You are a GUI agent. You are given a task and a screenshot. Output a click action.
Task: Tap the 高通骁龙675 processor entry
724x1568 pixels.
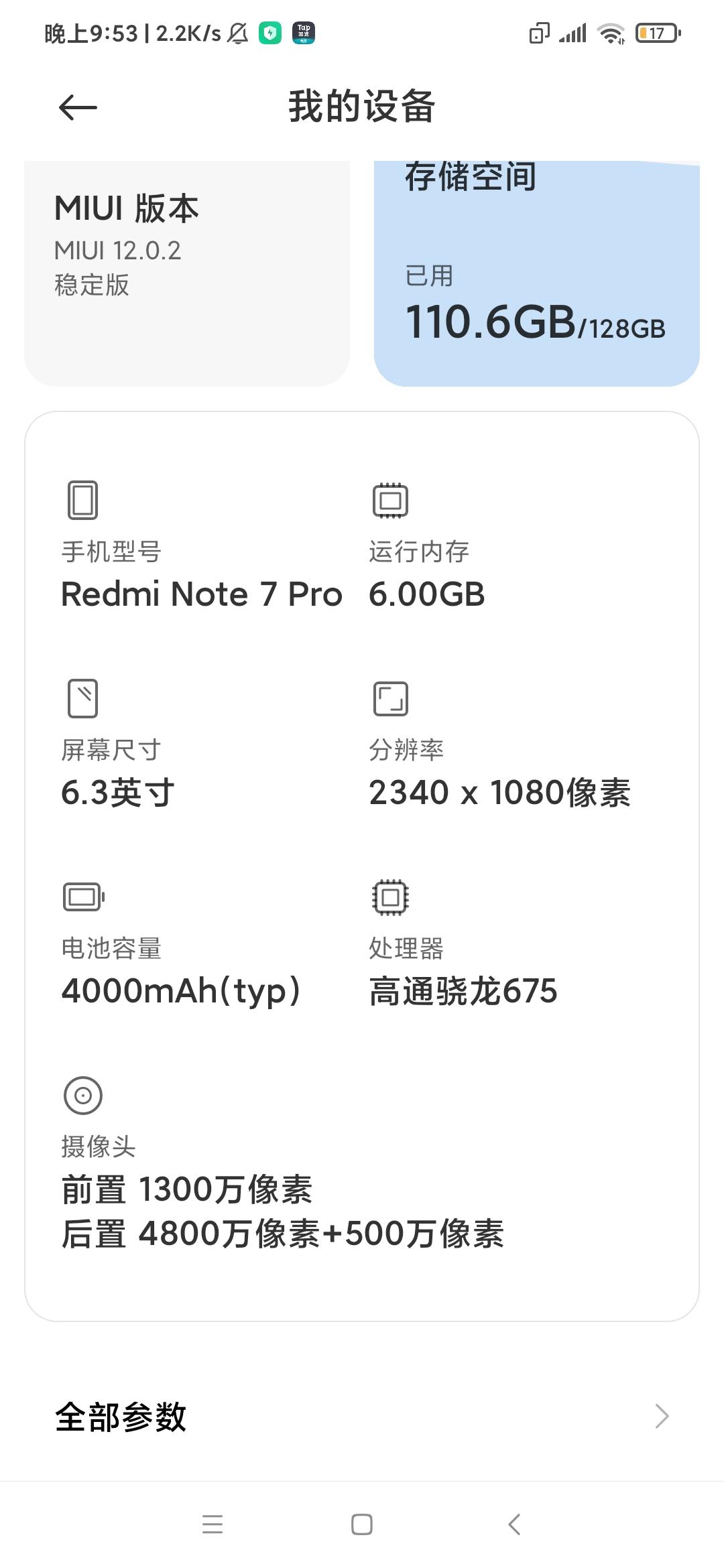(x=463, y=991)
